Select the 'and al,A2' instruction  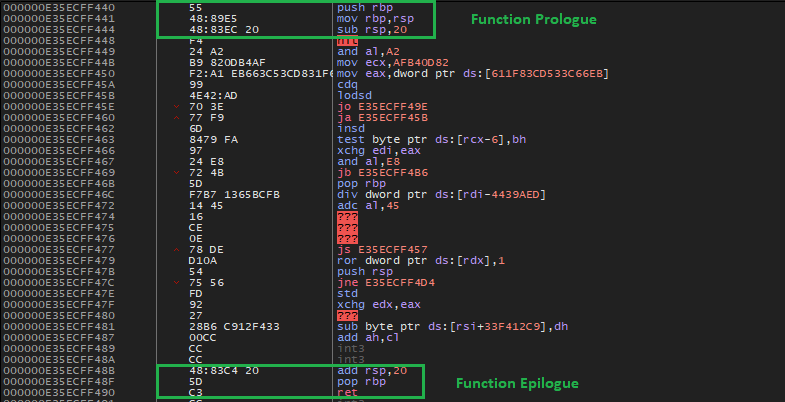click(x=368, y=52)
